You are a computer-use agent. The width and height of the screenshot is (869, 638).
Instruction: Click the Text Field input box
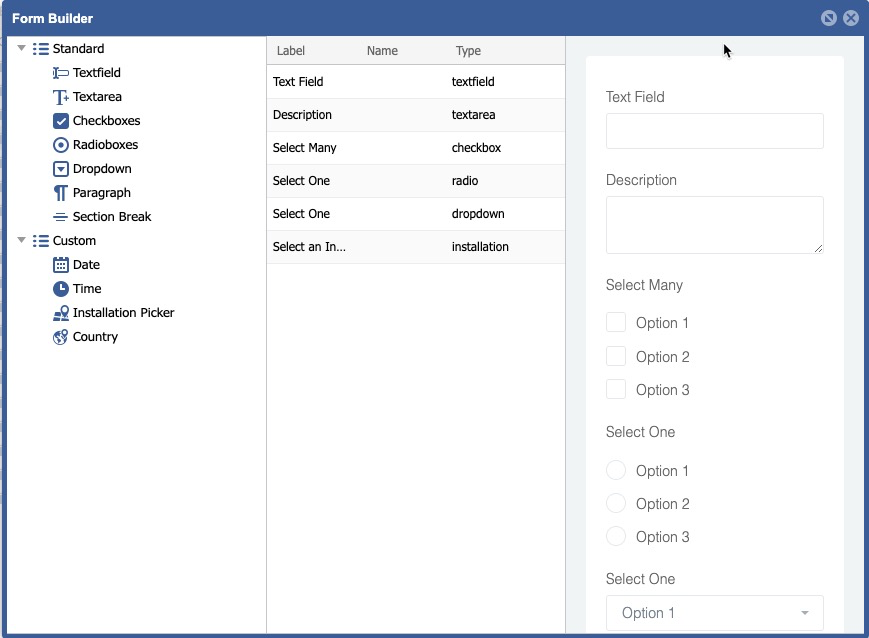pos(714,131)
